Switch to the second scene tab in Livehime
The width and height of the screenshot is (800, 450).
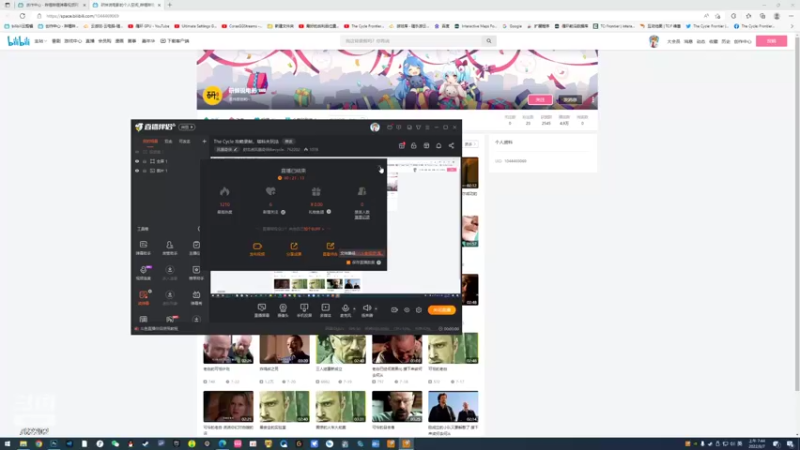point(168,141)
